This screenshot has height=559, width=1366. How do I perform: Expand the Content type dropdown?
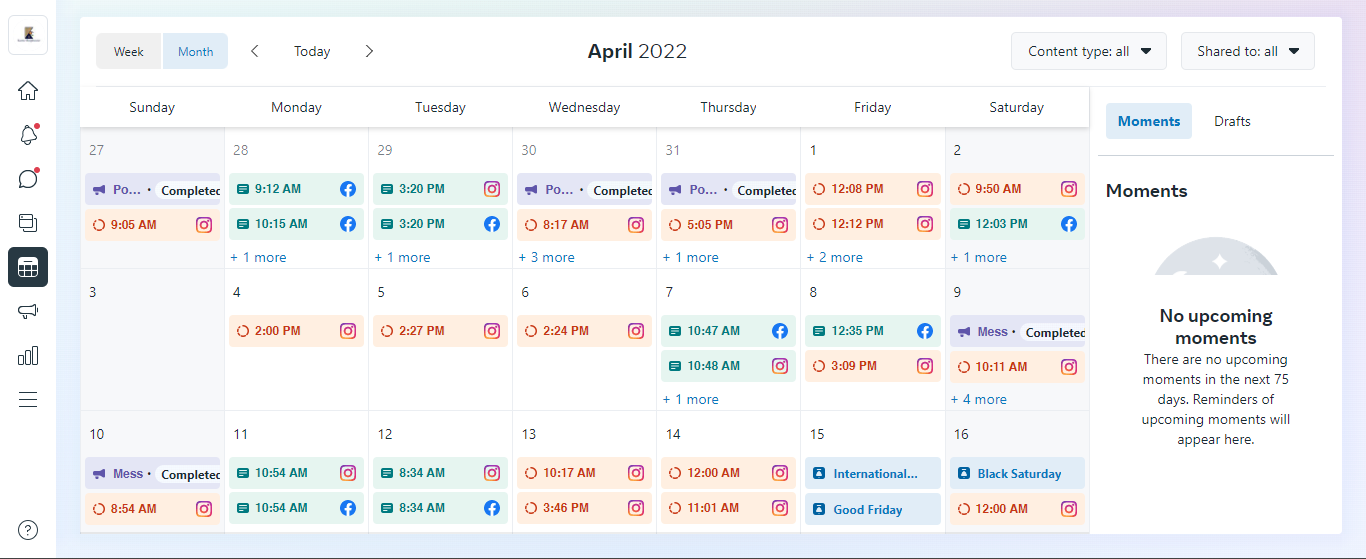coord(1088,51)
